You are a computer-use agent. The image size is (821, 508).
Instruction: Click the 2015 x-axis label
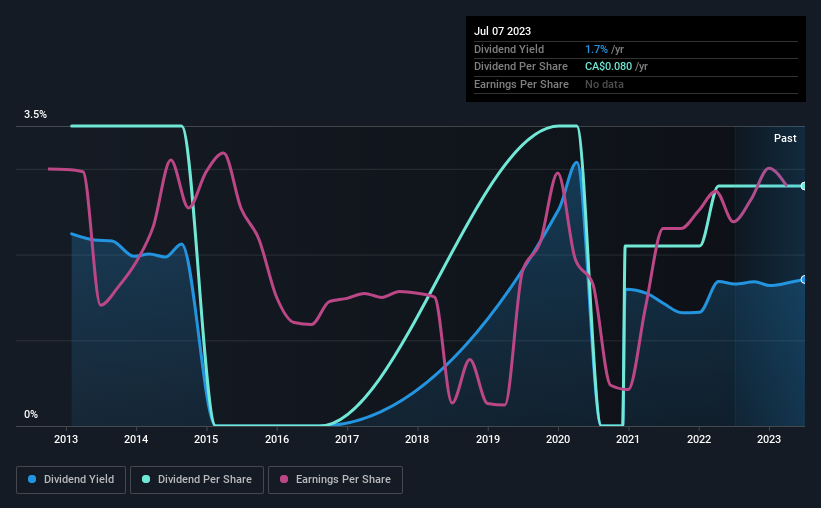click(x=206, y=439)
